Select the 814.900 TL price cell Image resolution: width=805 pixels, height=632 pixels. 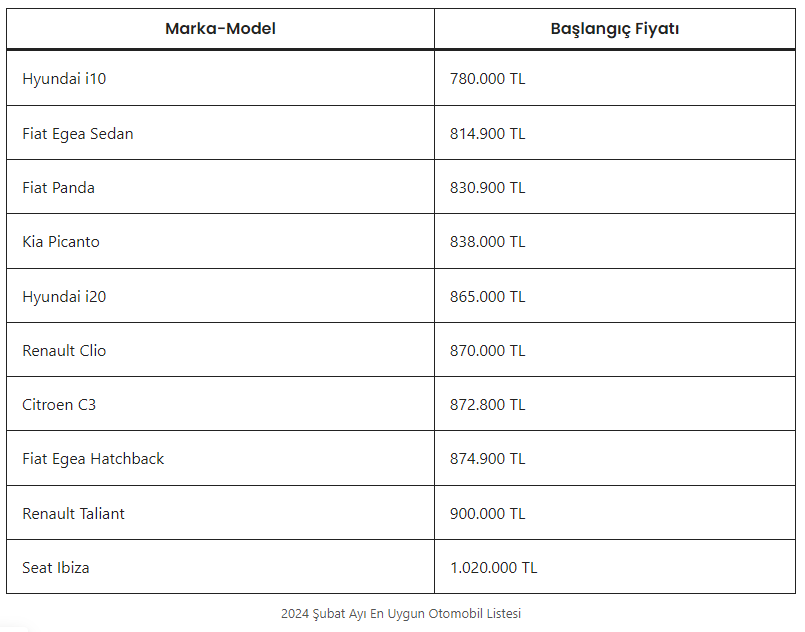click(x=487, y=134)
